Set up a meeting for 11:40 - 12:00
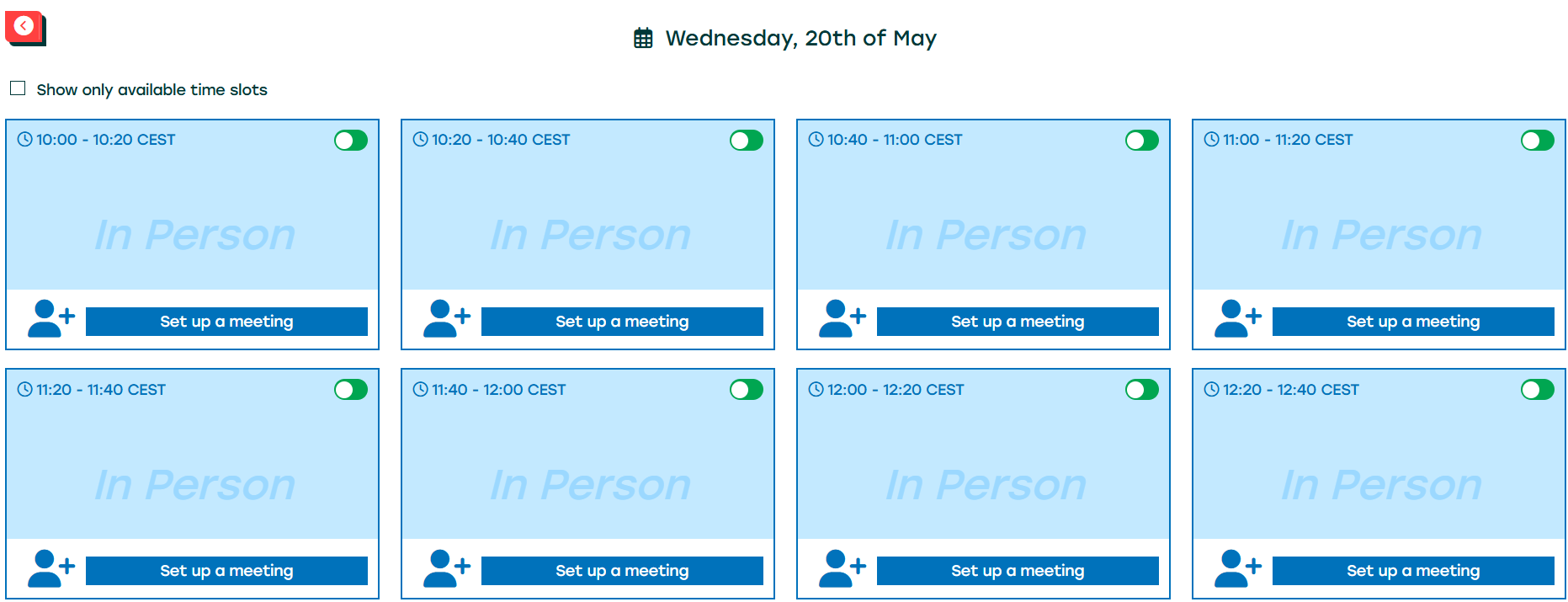 (622, 571)
